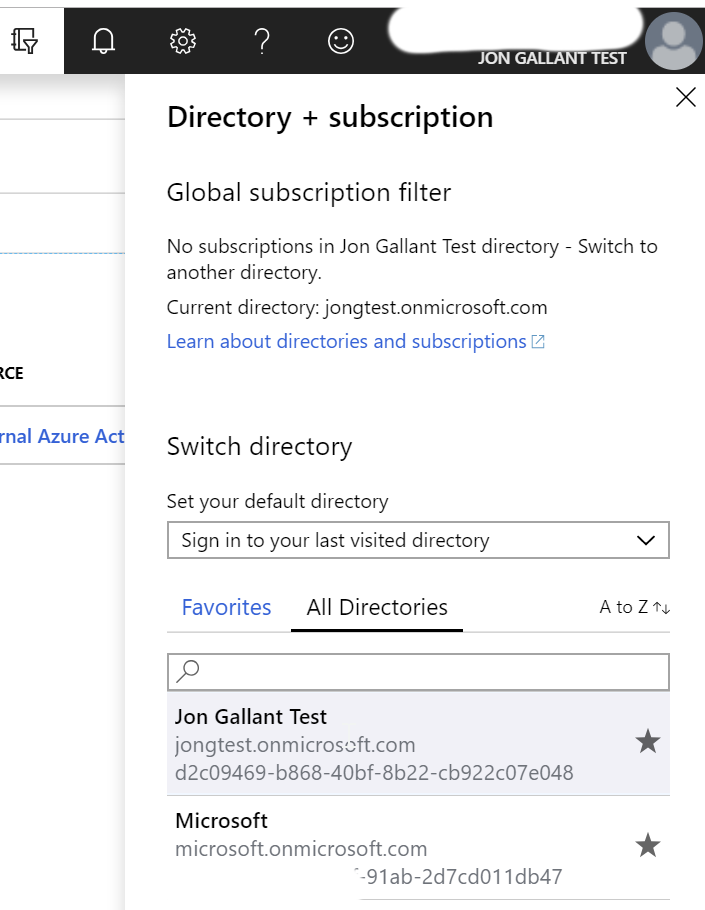
Task: Expand the Set your default directory dropdown
Action: [x=418, y=540]
